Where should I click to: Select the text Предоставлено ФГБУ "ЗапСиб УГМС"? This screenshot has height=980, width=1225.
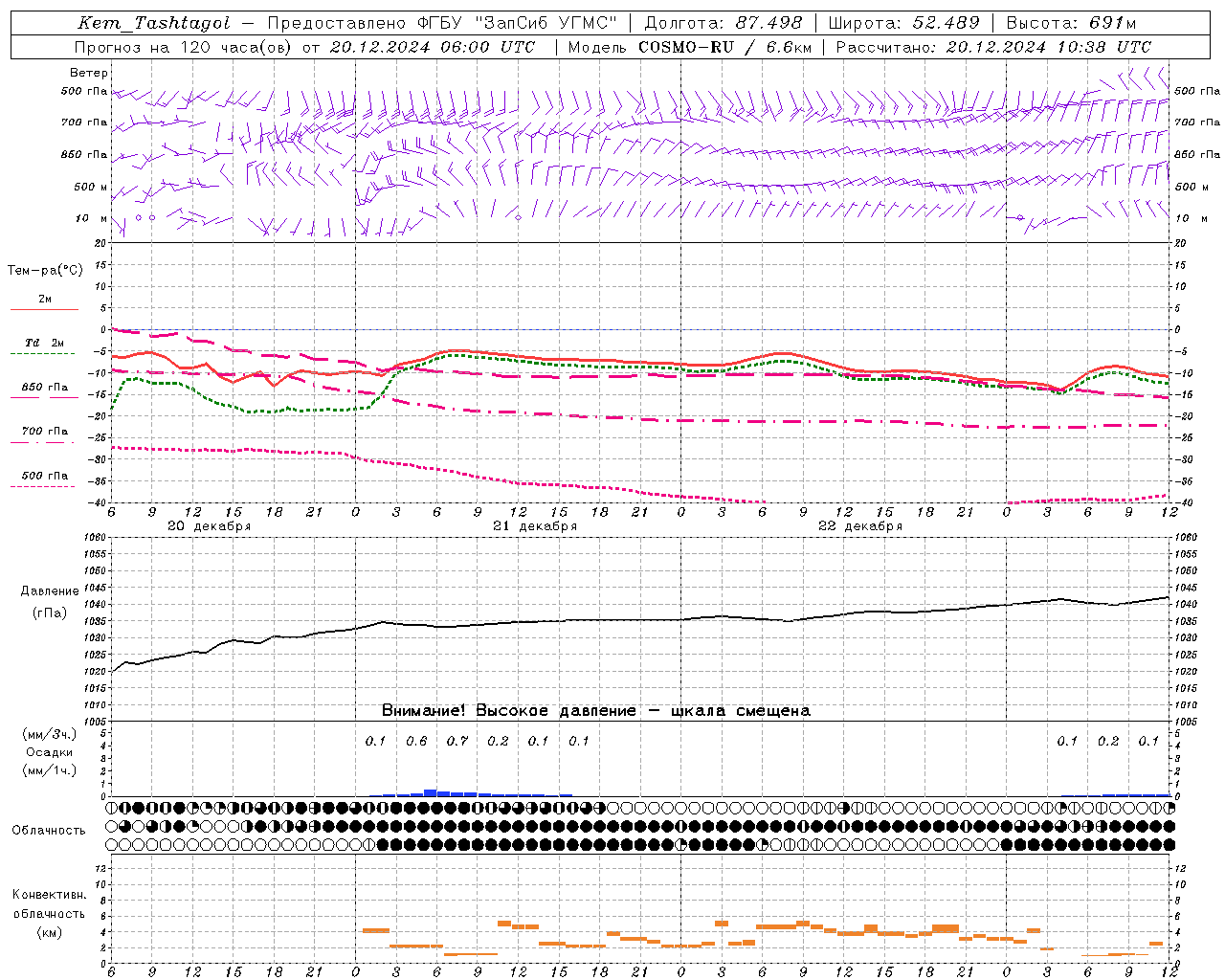click(442, 24)
